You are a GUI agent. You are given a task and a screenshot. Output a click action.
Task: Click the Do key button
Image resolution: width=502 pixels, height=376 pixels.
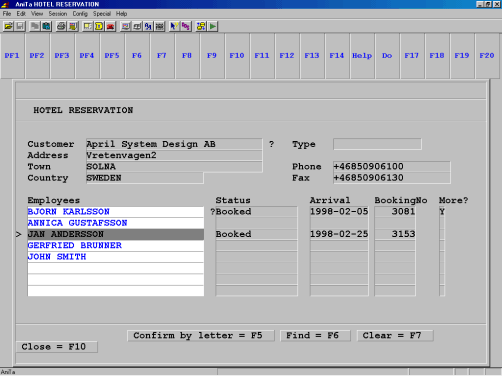387,56
